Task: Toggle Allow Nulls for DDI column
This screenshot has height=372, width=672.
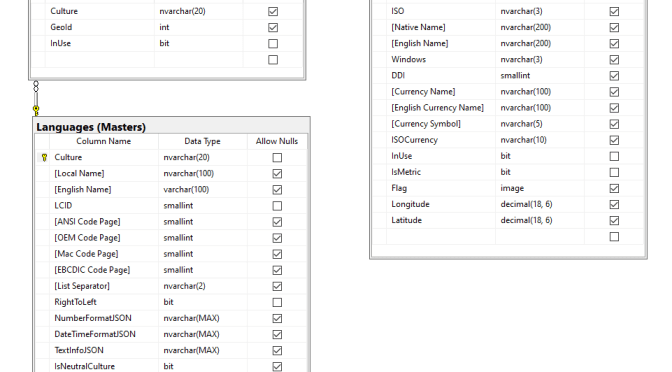Action: [614, 76]
